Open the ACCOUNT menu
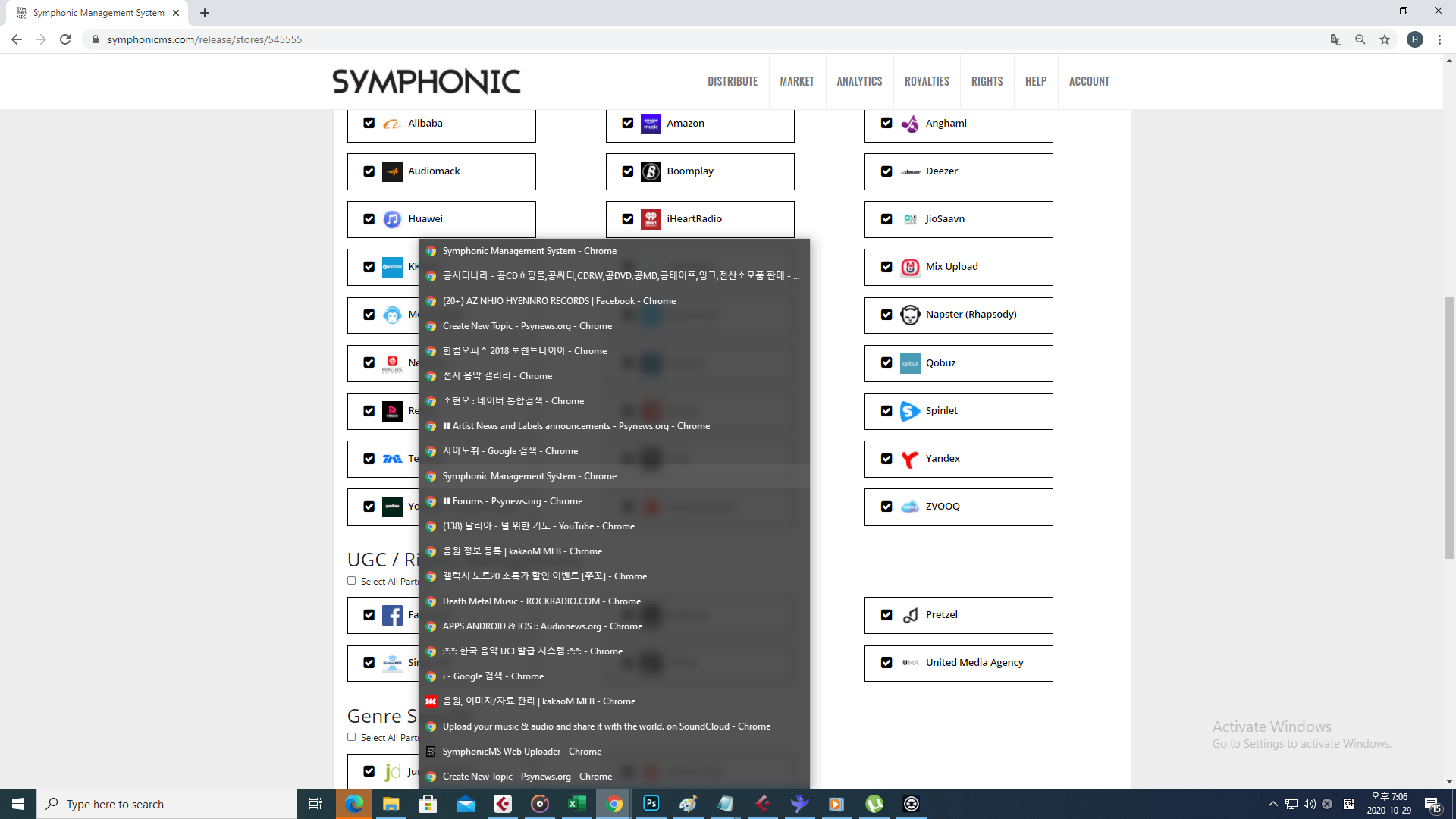 tap(1089, 81)
